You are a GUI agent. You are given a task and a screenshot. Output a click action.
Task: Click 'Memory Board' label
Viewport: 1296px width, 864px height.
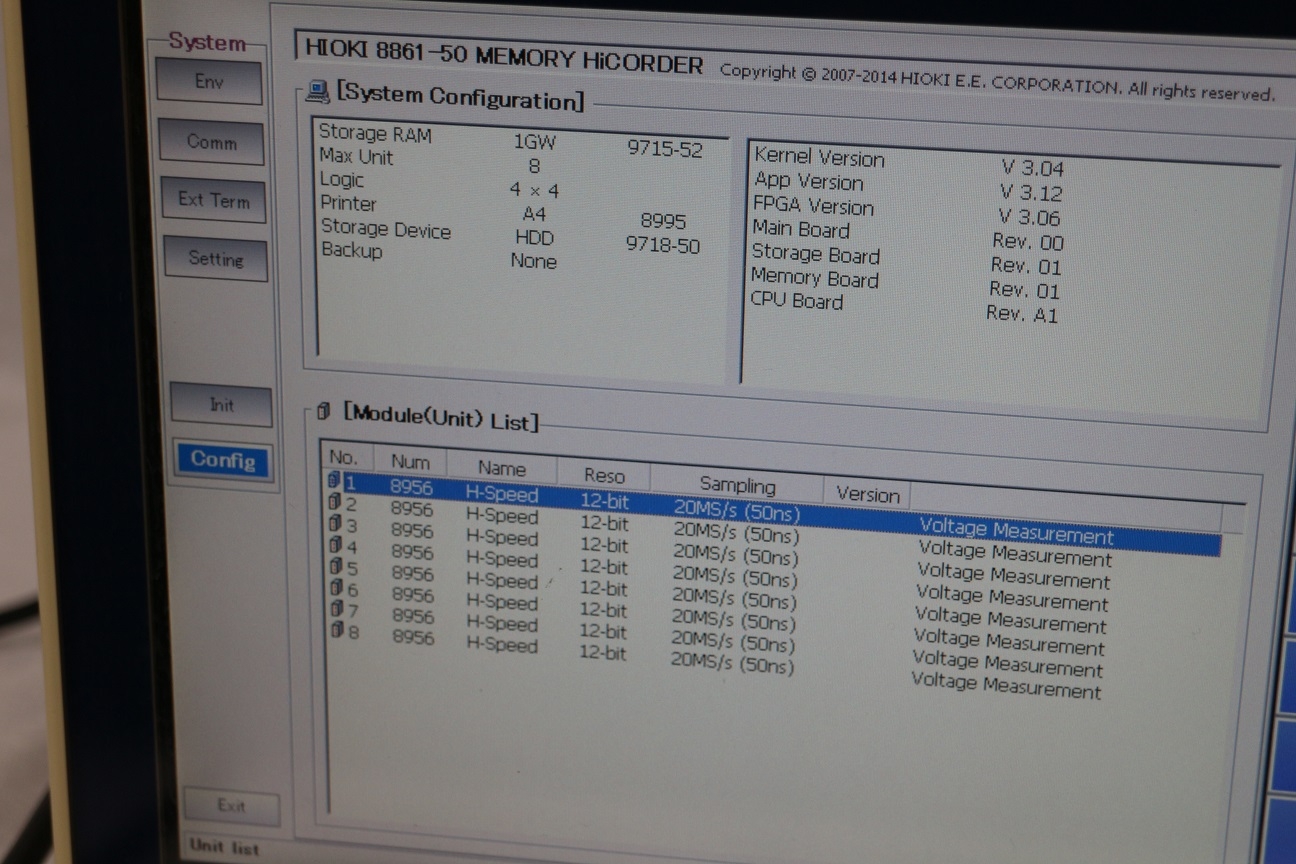point(814,278)
